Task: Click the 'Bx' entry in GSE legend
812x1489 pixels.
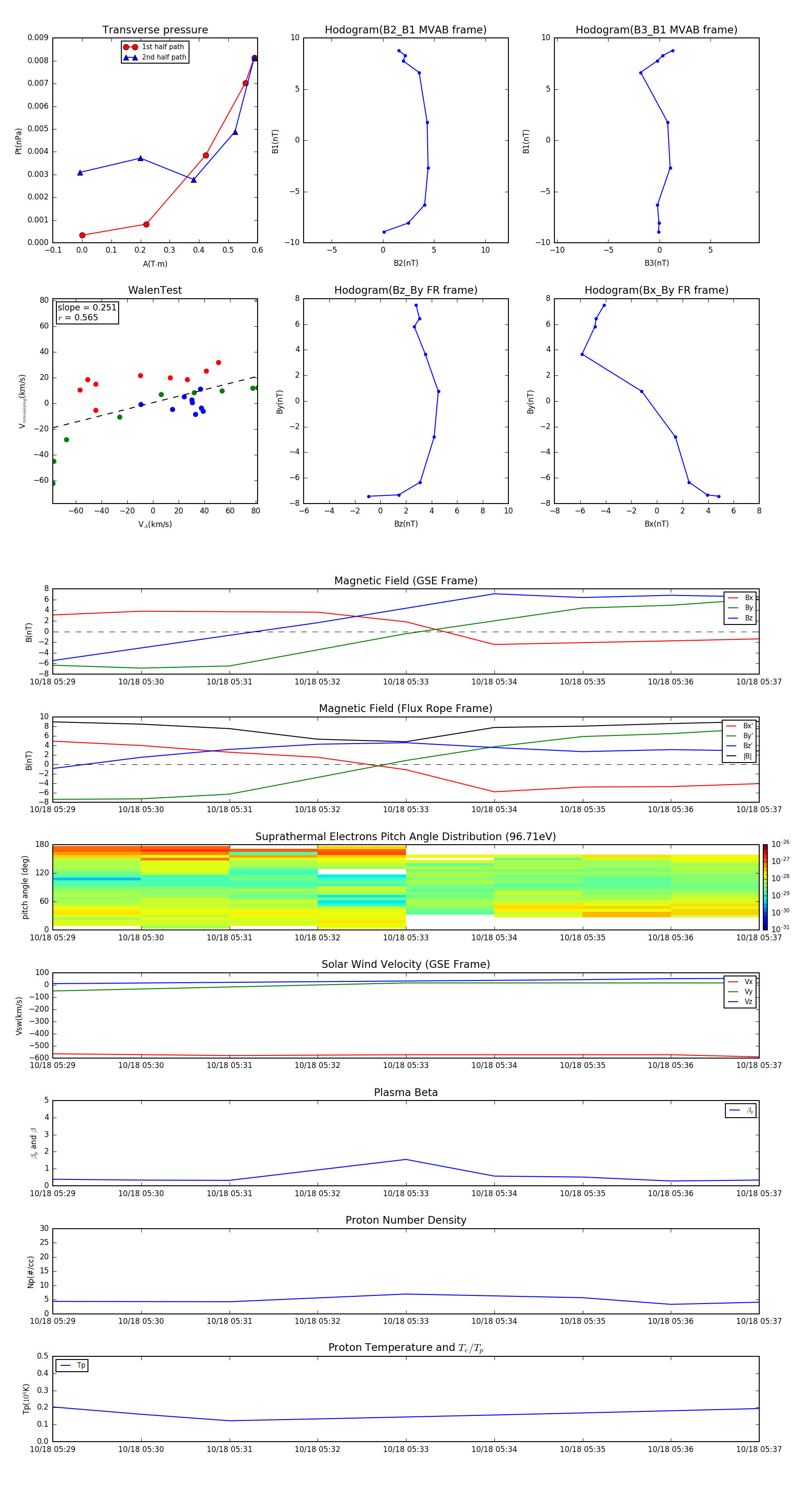Action: (x=740, y=598)
